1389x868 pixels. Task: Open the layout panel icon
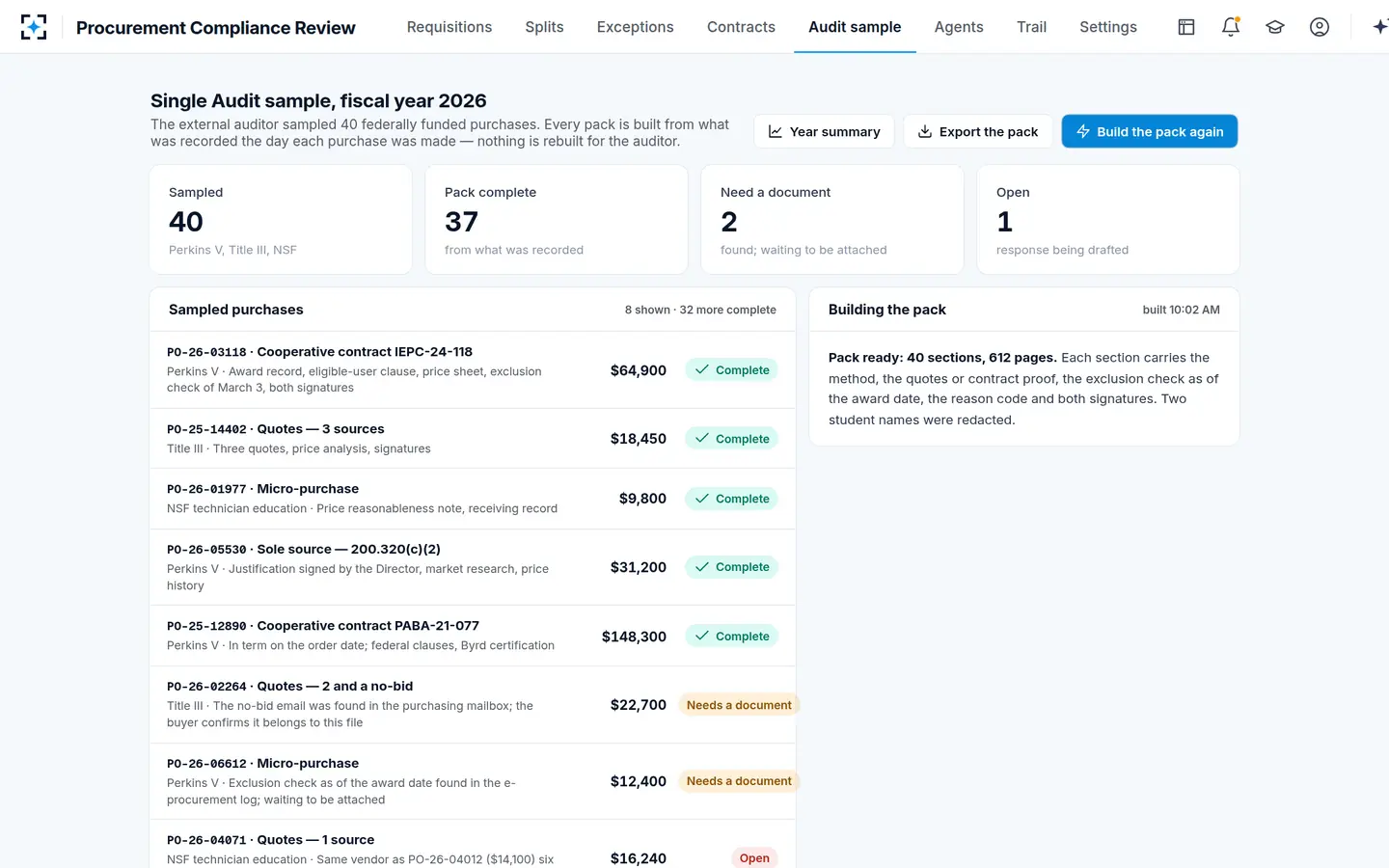(1186, 27)
